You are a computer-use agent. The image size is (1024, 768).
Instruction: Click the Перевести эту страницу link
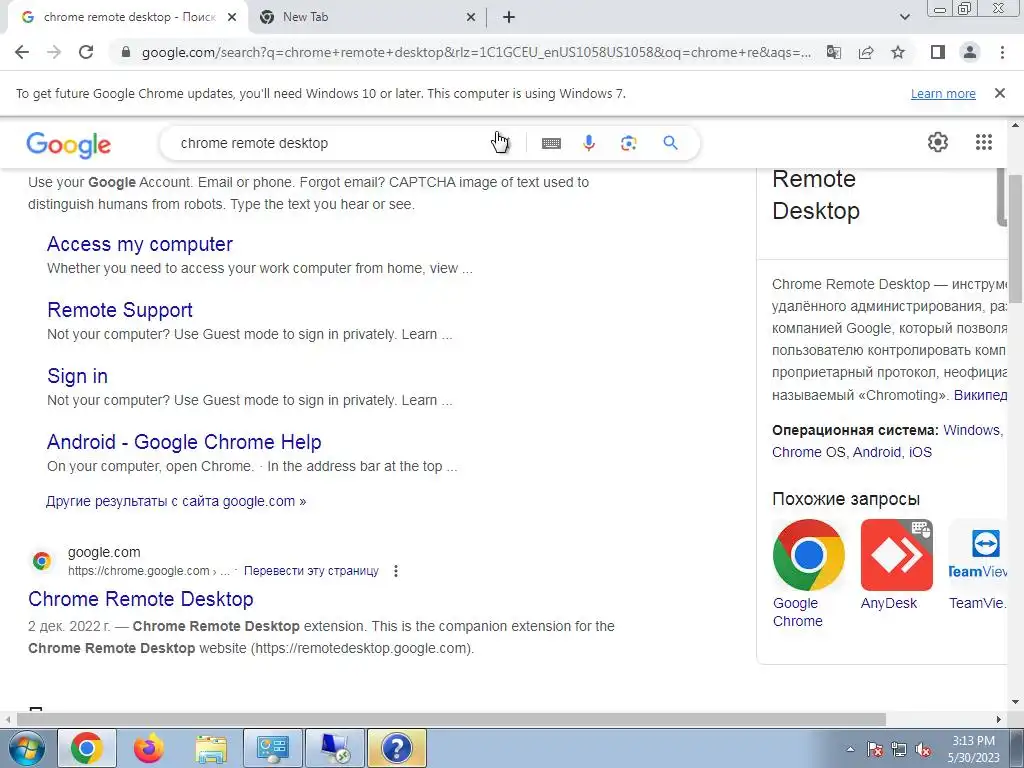pos(311,571)
